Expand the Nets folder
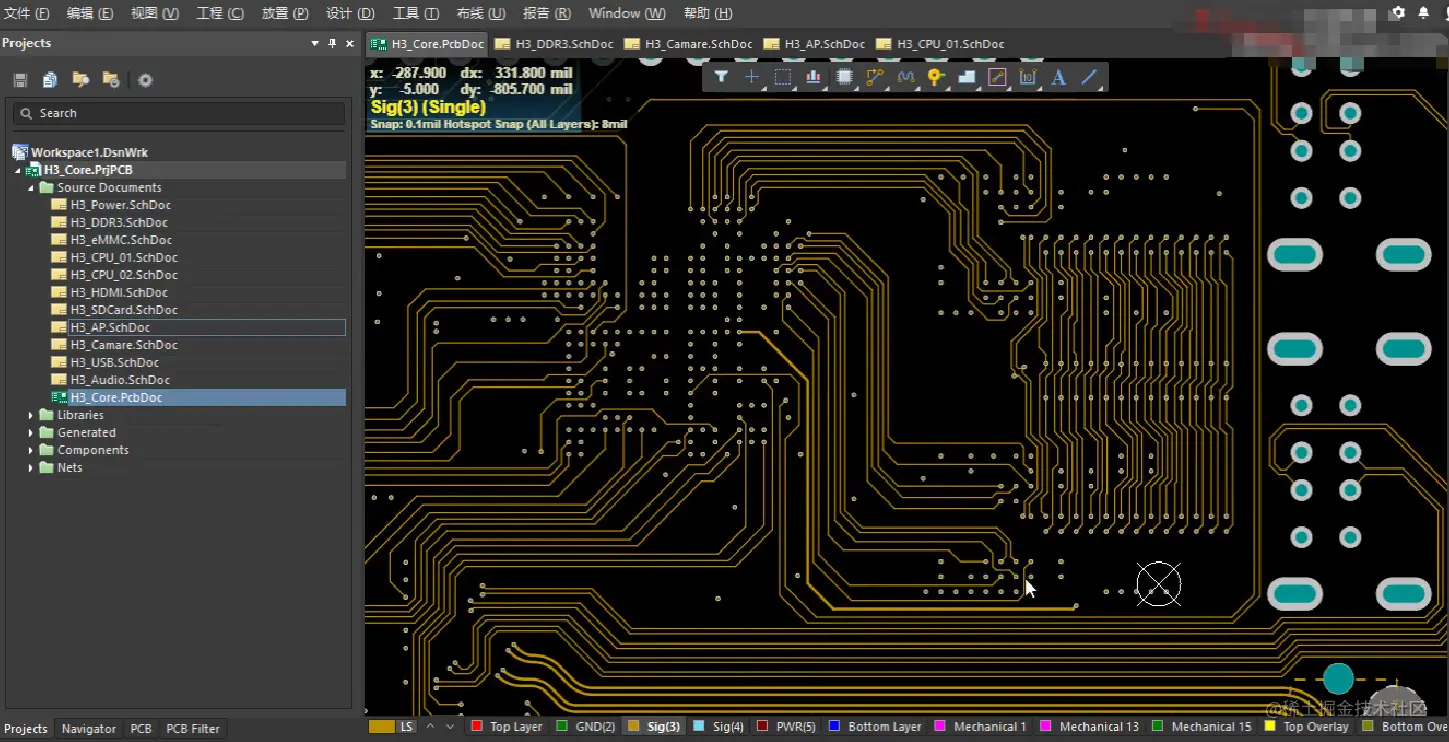 coord(31,468)
